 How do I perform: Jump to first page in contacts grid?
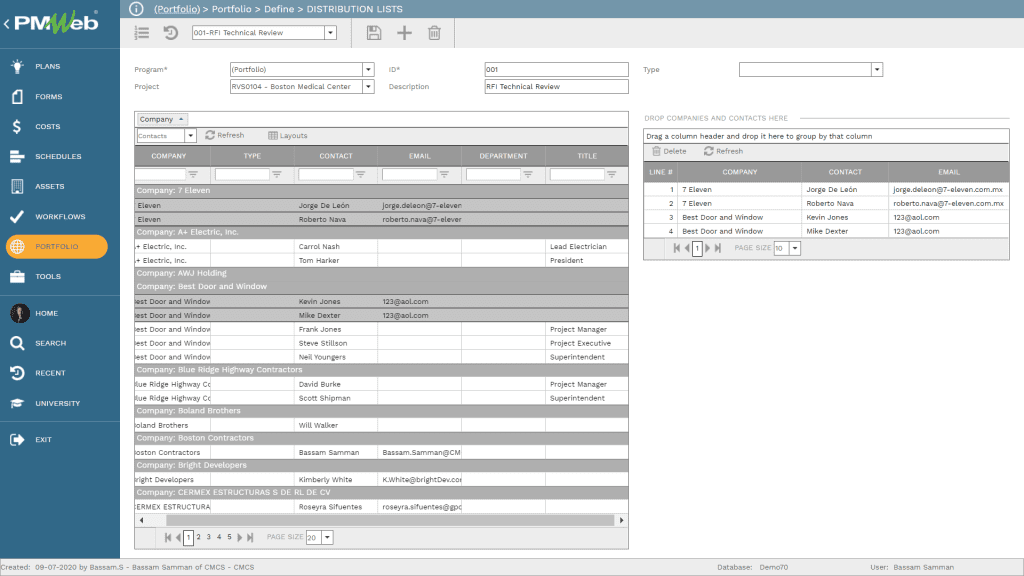tap(168, 537)
